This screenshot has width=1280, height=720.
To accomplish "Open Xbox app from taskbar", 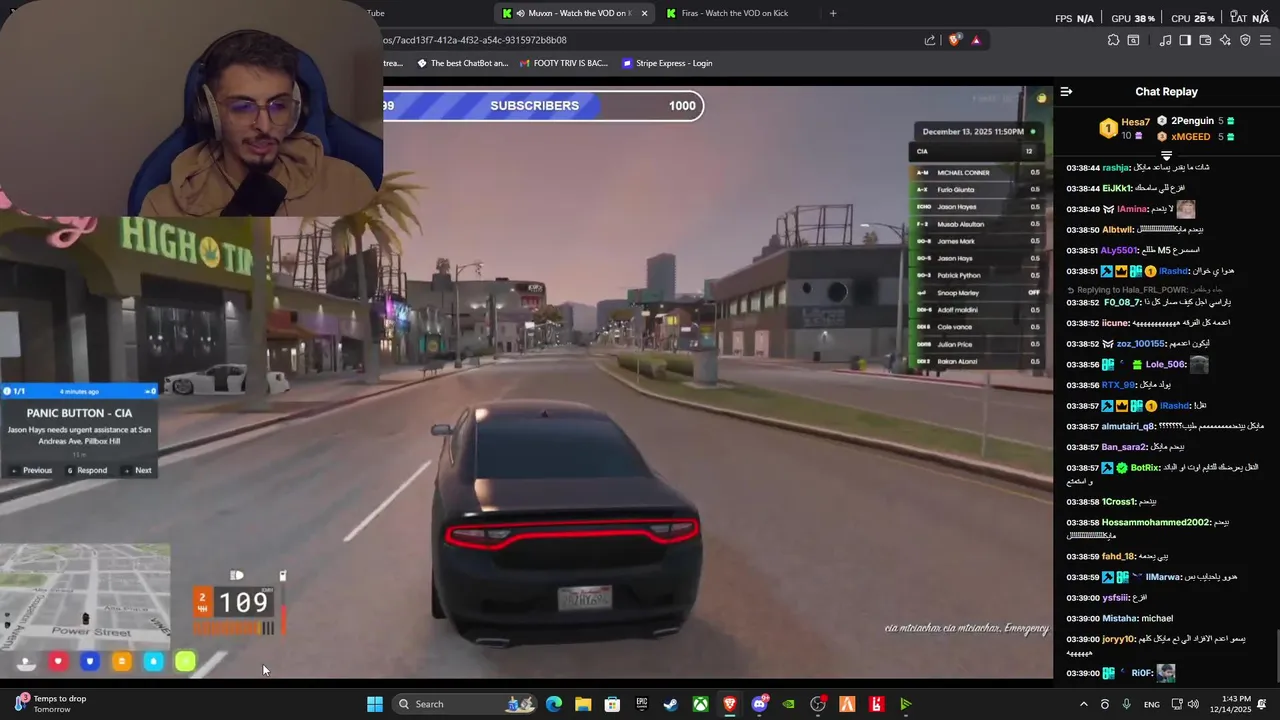I will (x=701, y=704).
